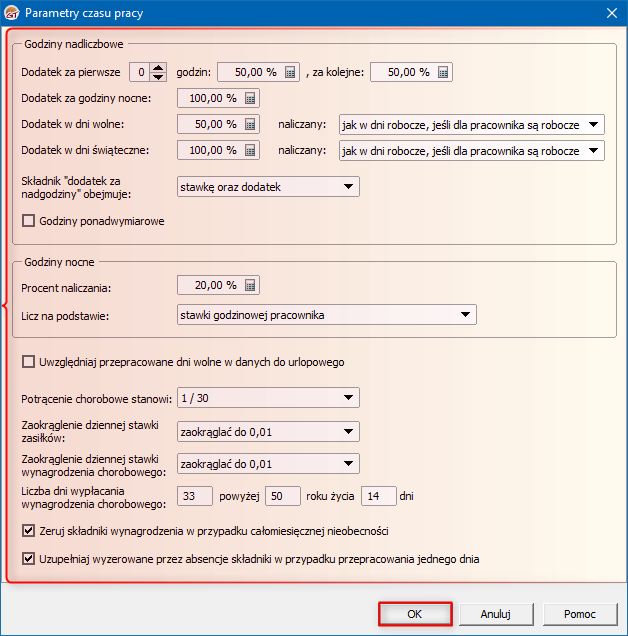The height and width of the screenshot is (636, 628).
Task: Expand 'Składnik dodatek za nadgodziny obejmuje' dropdown
Action: click(x=348, y=186)
